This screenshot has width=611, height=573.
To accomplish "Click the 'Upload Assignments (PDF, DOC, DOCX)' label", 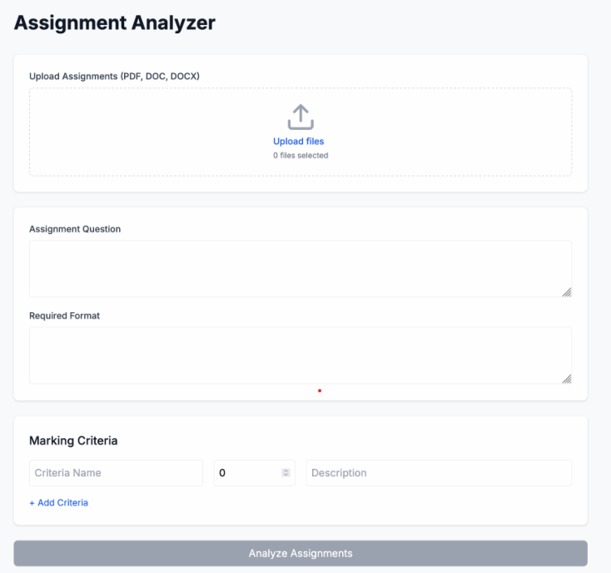I will point(114,76).
